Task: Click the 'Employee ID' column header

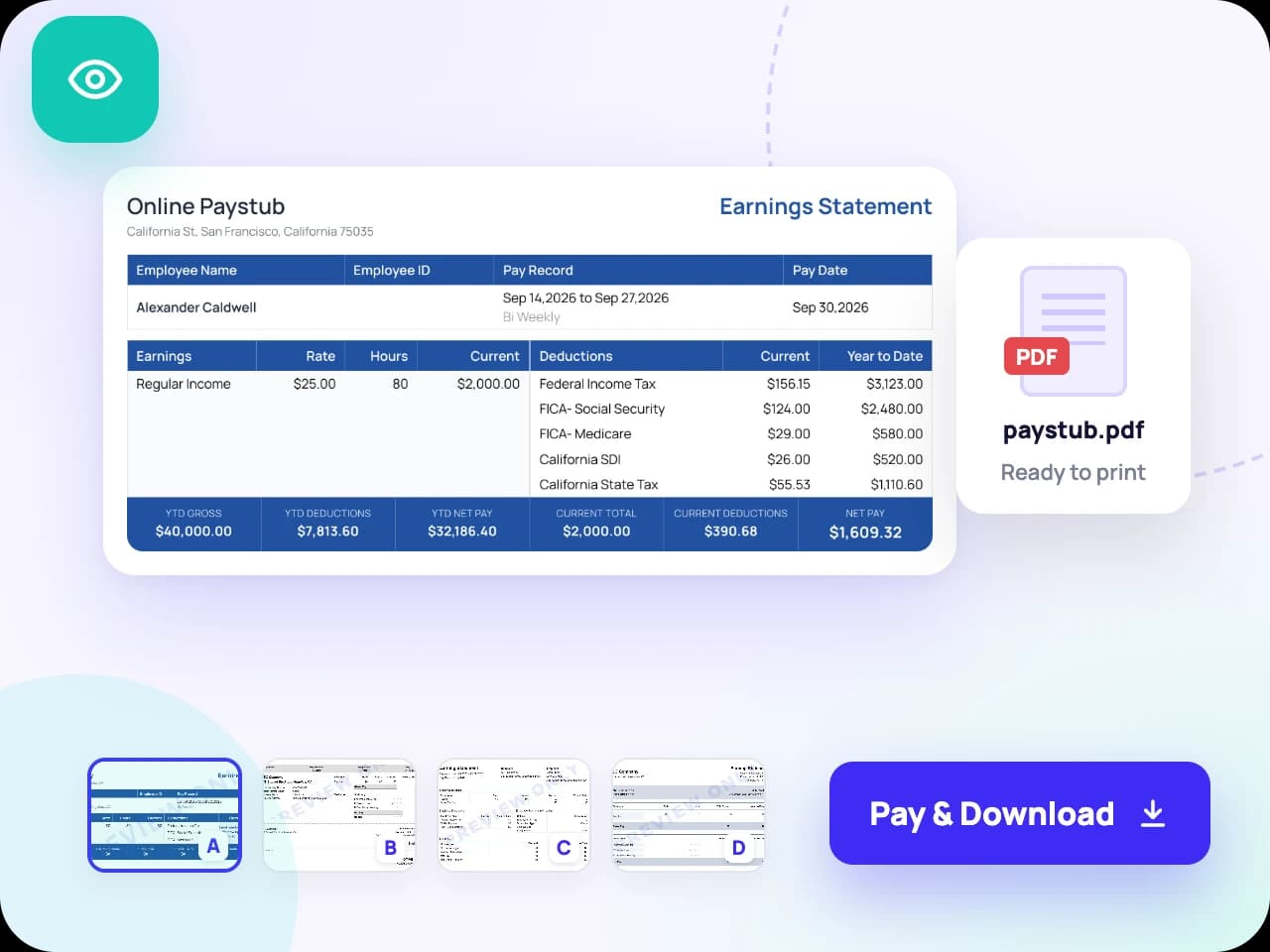Action: [392, 270]
